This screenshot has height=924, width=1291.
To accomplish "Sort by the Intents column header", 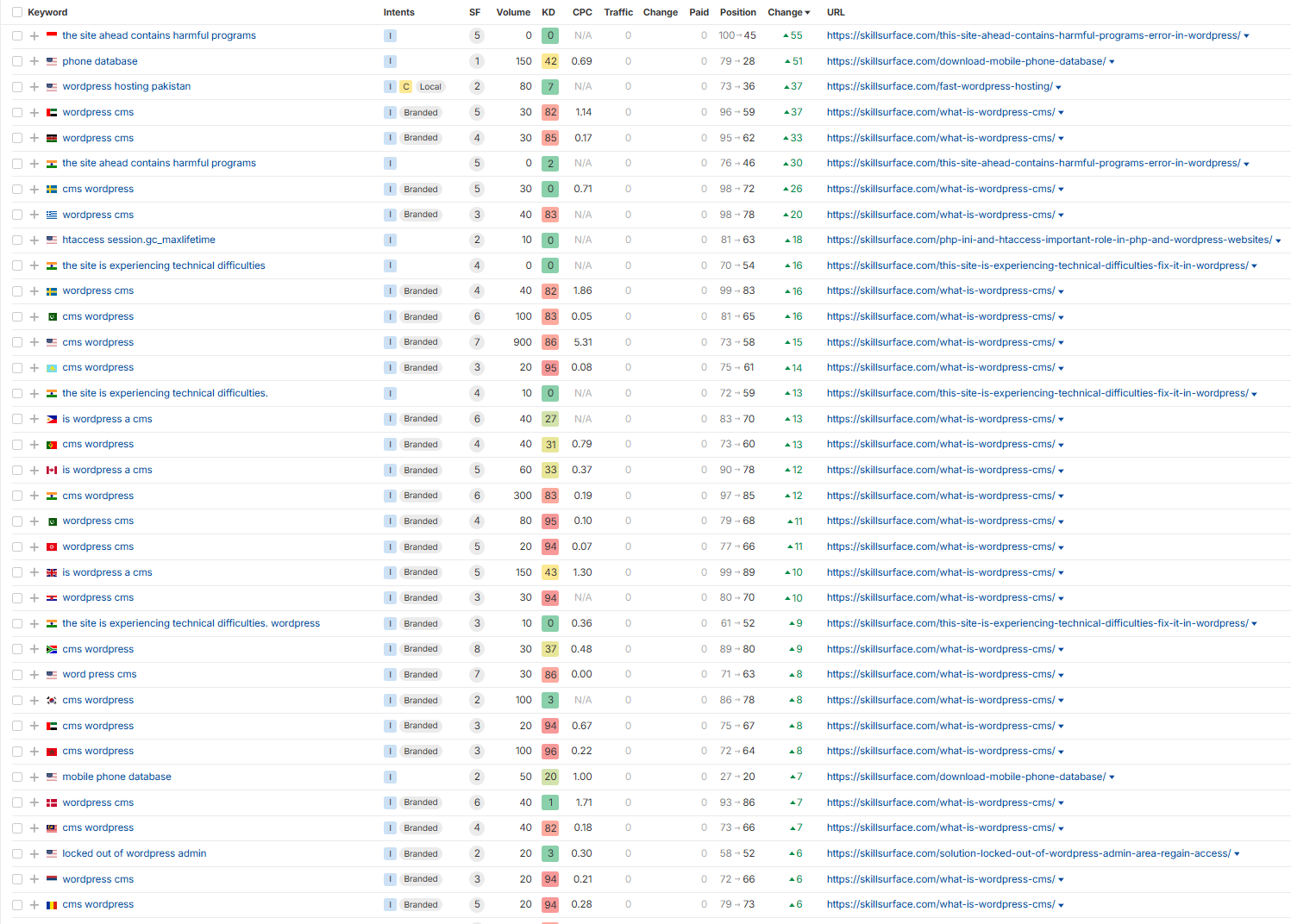I will point(398,12).
